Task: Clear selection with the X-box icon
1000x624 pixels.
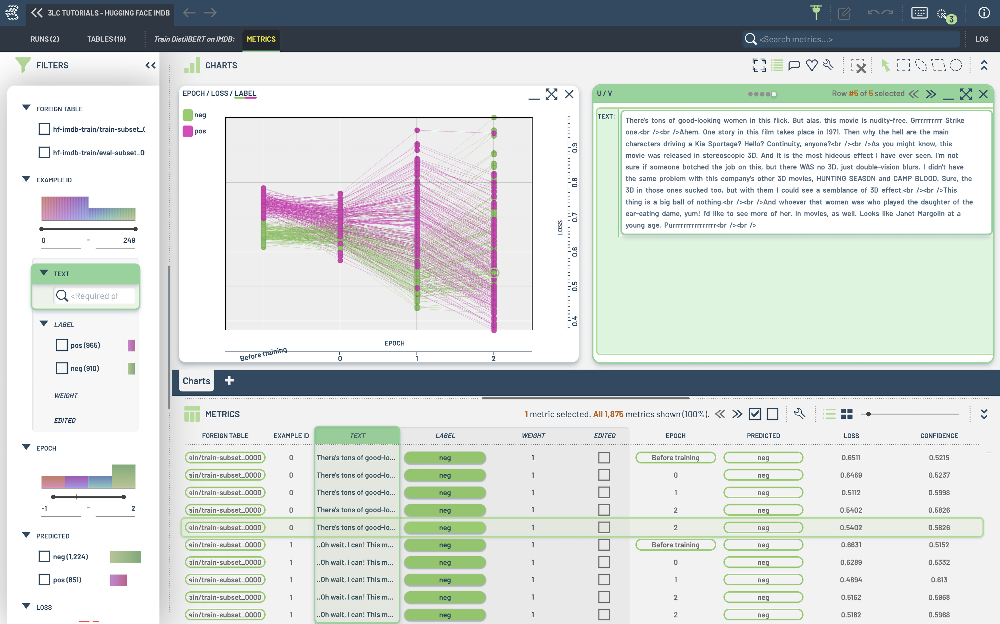Action: (857, 65)
